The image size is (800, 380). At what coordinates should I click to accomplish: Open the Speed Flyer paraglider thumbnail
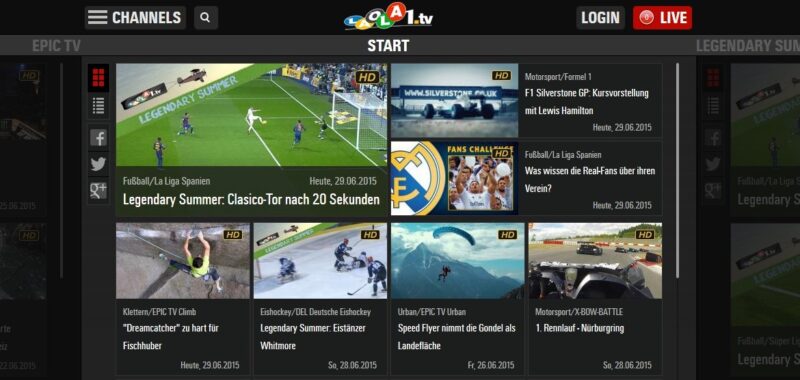[x=458, y=261]
